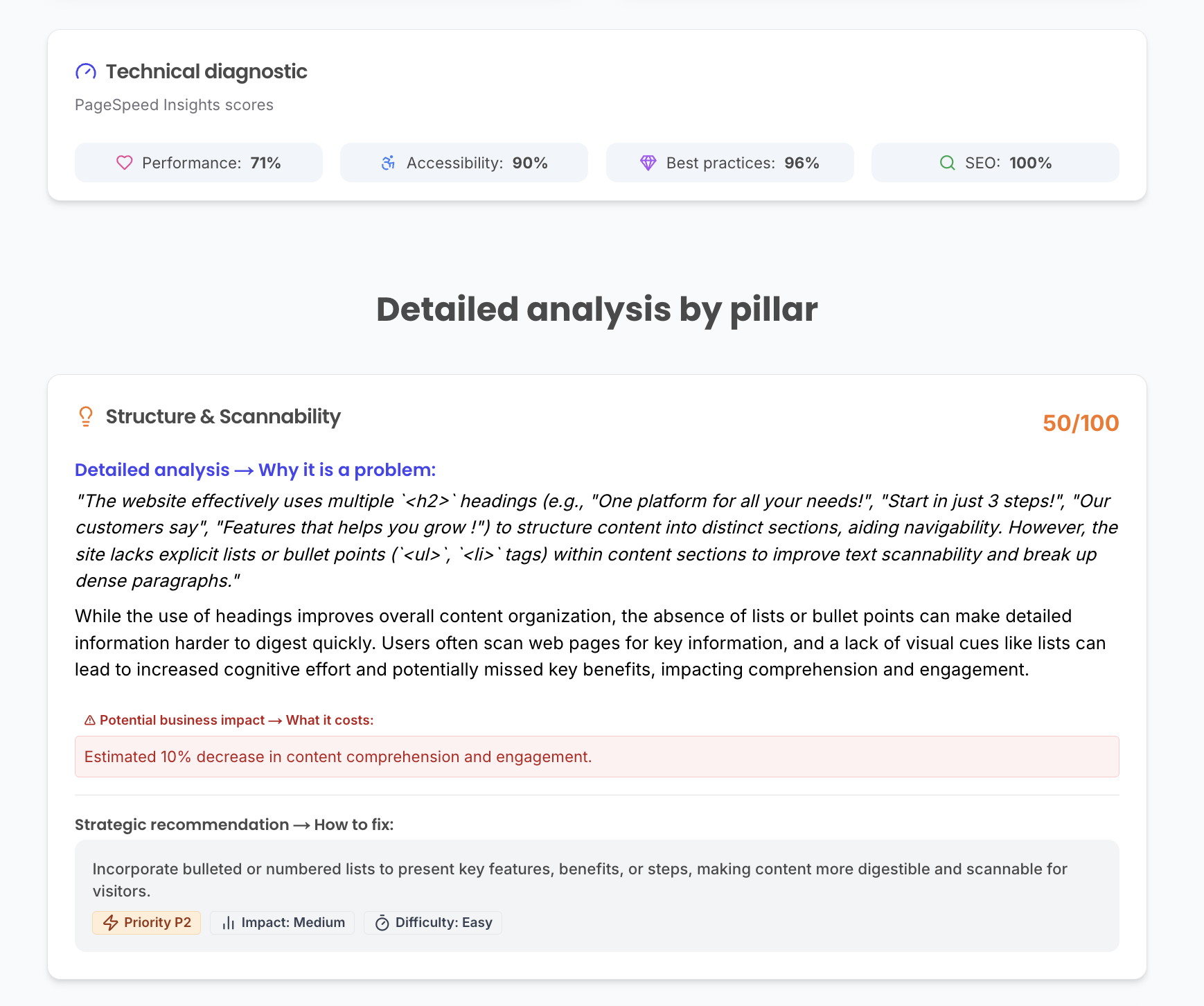The image size is (1204, 1006).
Task: Click the magnifier icon for SEO
Action: pos(947,163)
